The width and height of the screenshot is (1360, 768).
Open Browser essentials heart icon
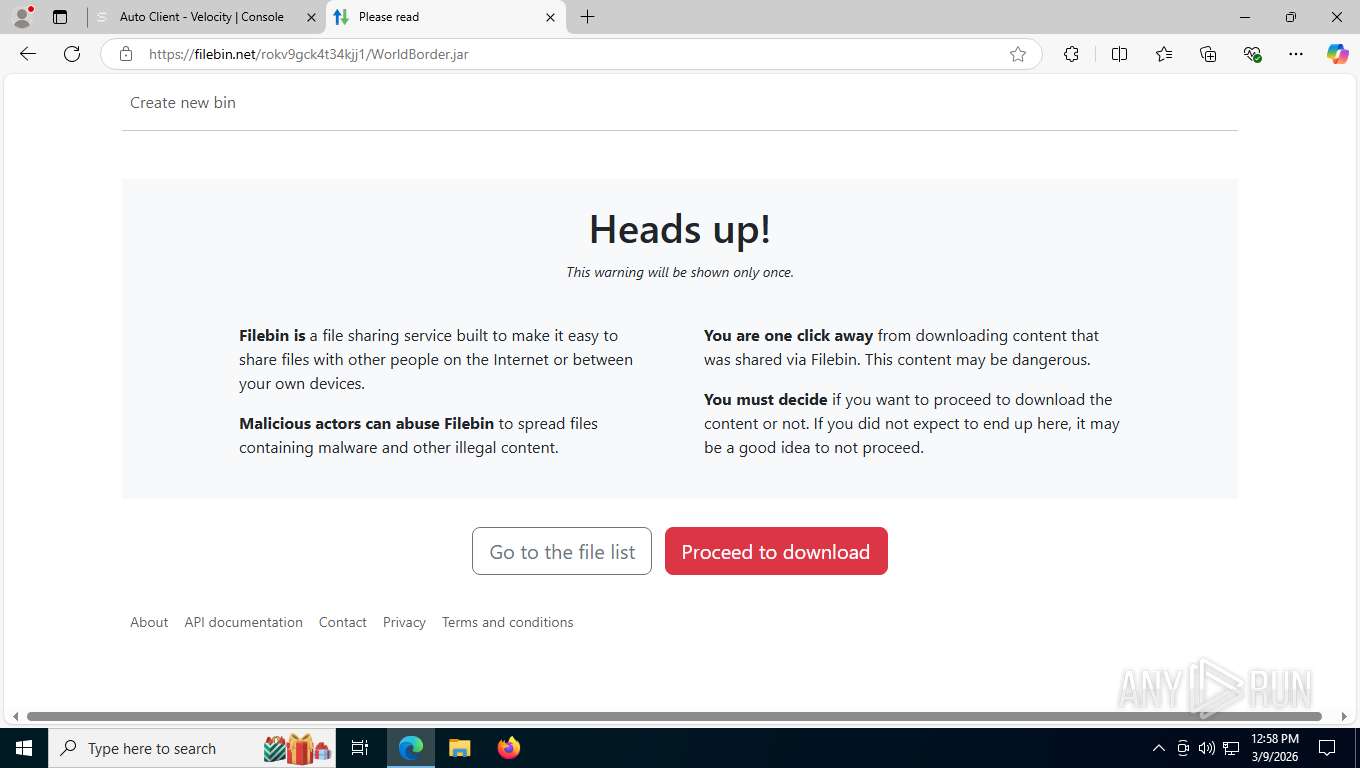pos(1252,54)
